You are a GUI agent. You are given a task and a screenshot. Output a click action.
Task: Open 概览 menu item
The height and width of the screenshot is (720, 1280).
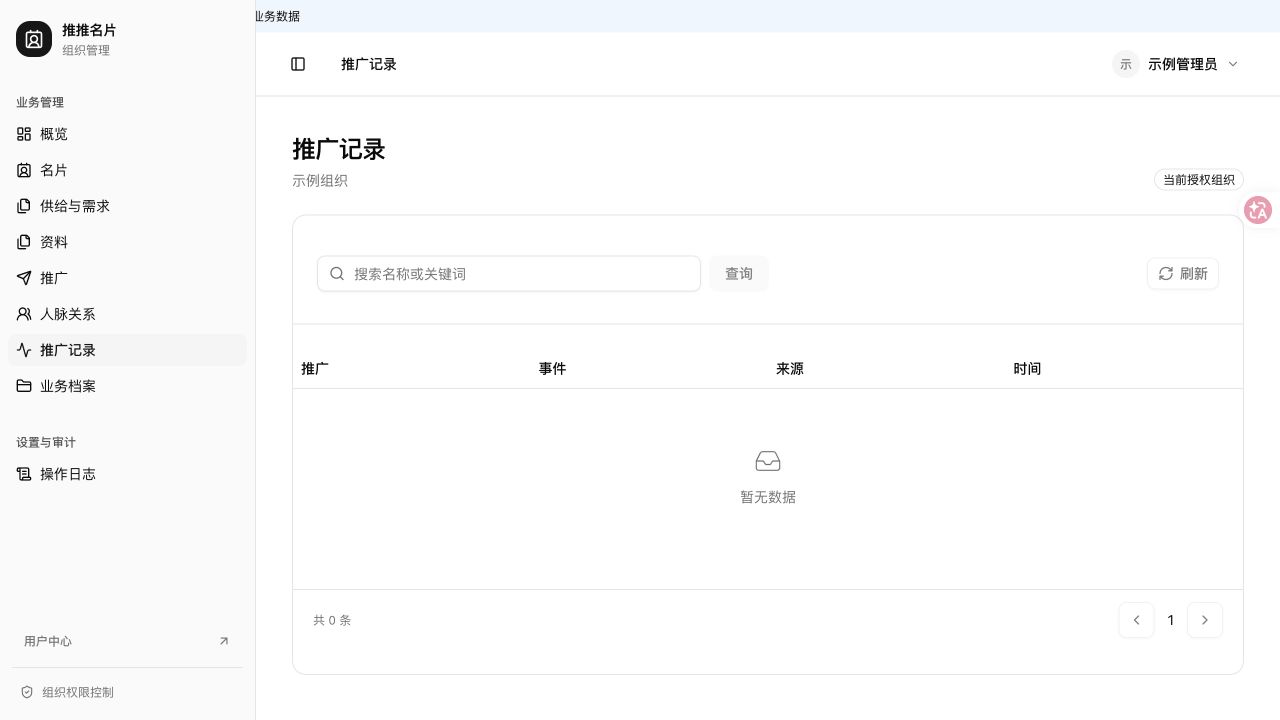tap(127, 134)
